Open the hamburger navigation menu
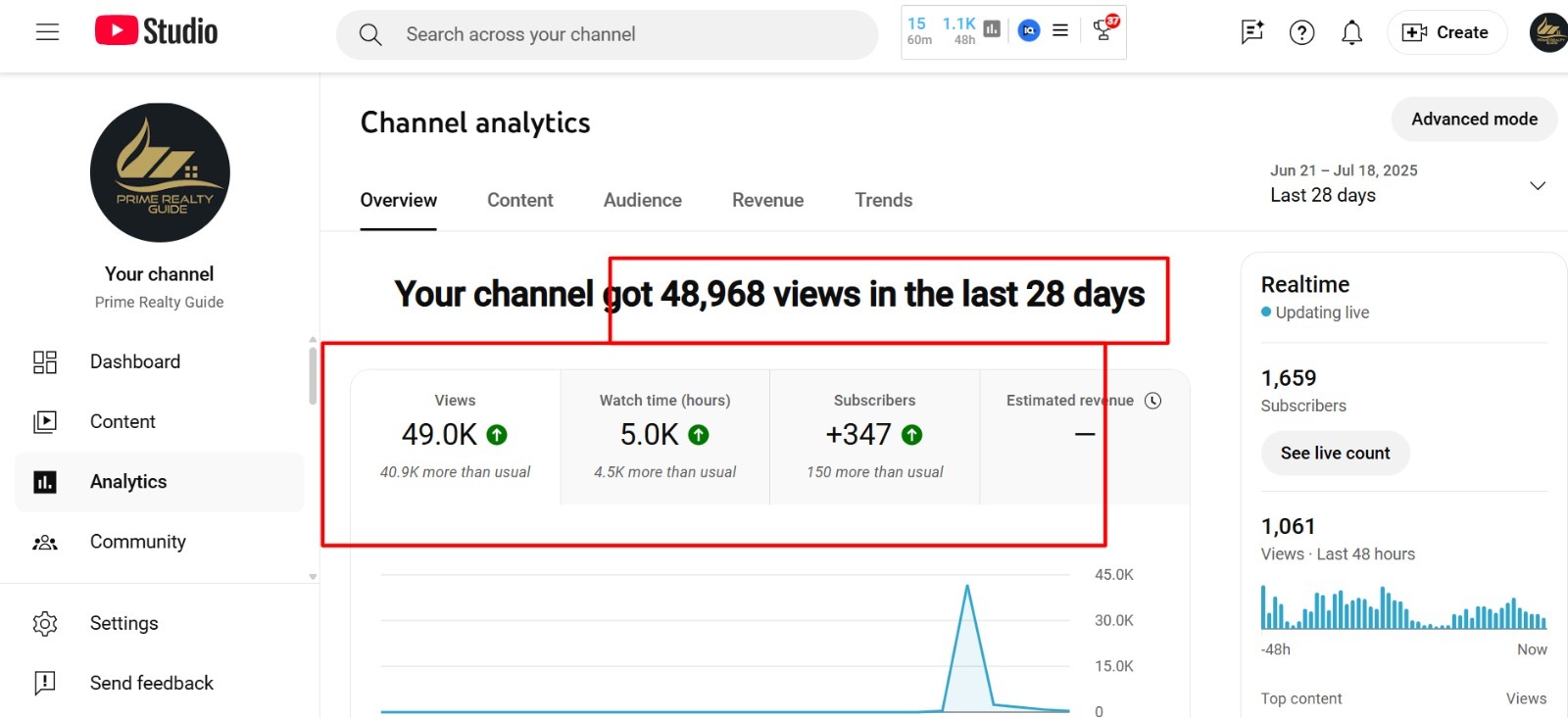This screenshot has height=718, width=1568. [47, 32]
